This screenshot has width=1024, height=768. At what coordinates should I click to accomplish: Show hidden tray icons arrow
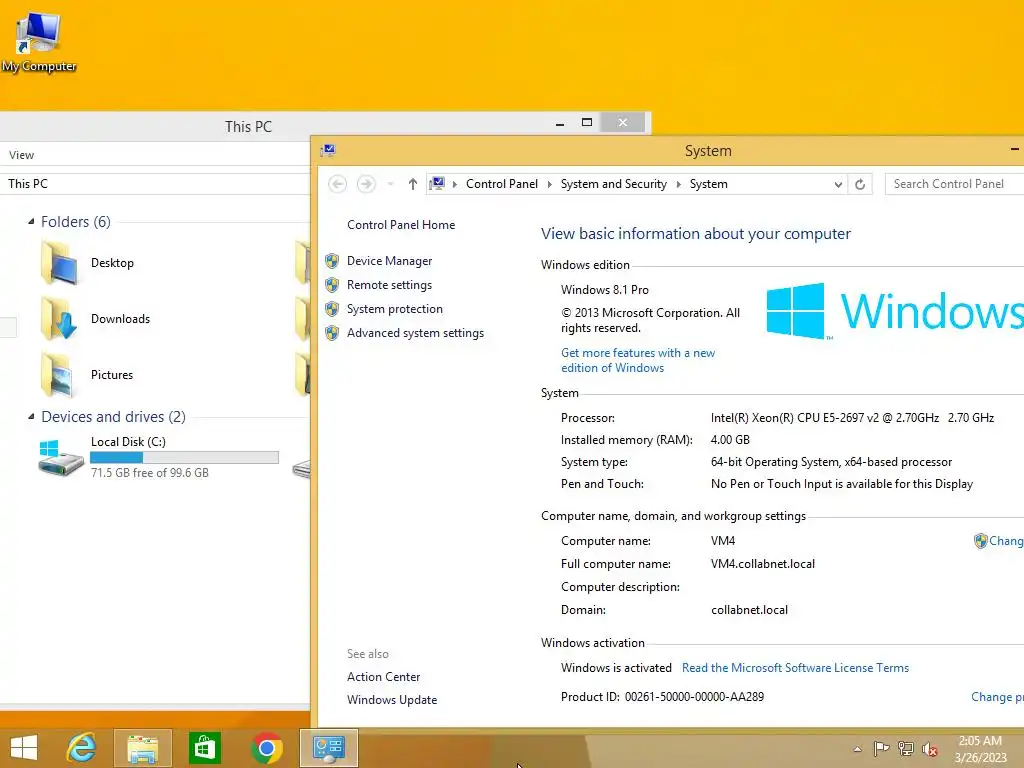click(x=857, y=749)
